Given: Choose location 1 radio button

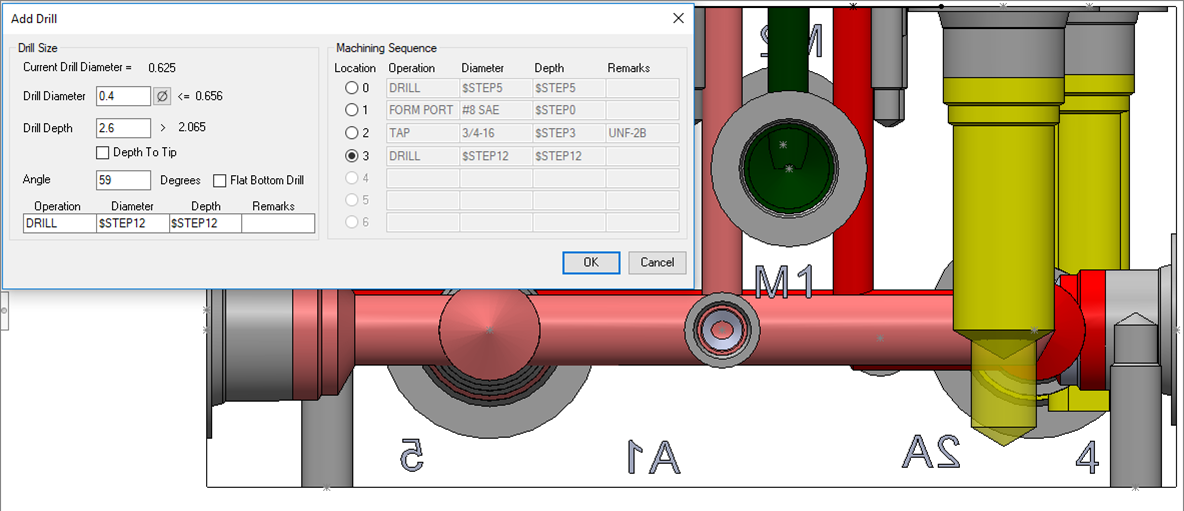Looking at the screenshot, I should [351, 110].
